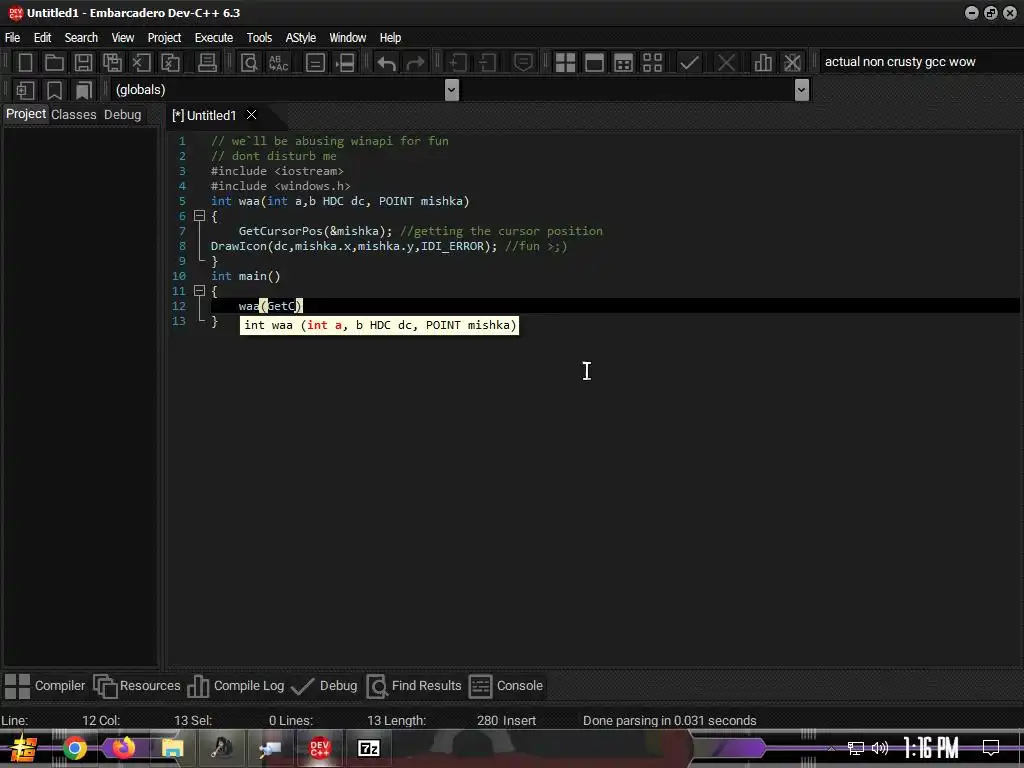
Task: Open the Tools menu
Action: tap(259, 38)
